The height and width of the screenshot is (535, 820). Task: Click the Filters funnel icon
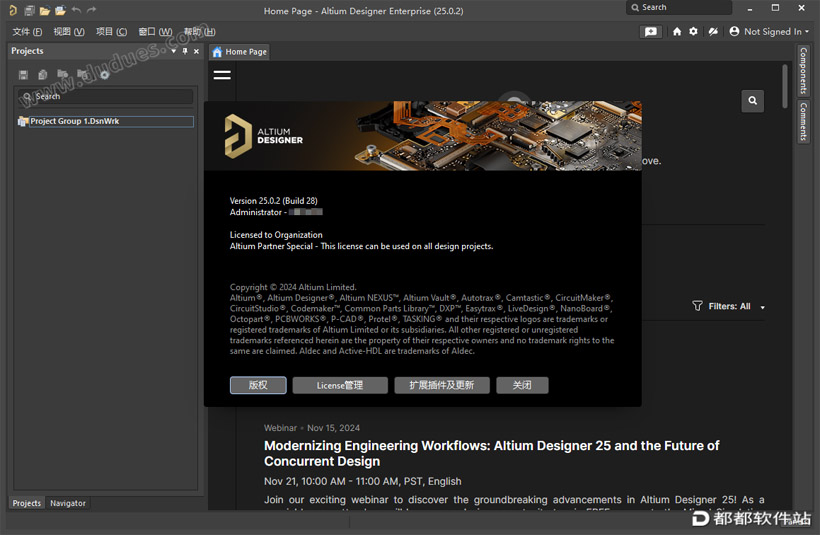click(x=697, y=305)
